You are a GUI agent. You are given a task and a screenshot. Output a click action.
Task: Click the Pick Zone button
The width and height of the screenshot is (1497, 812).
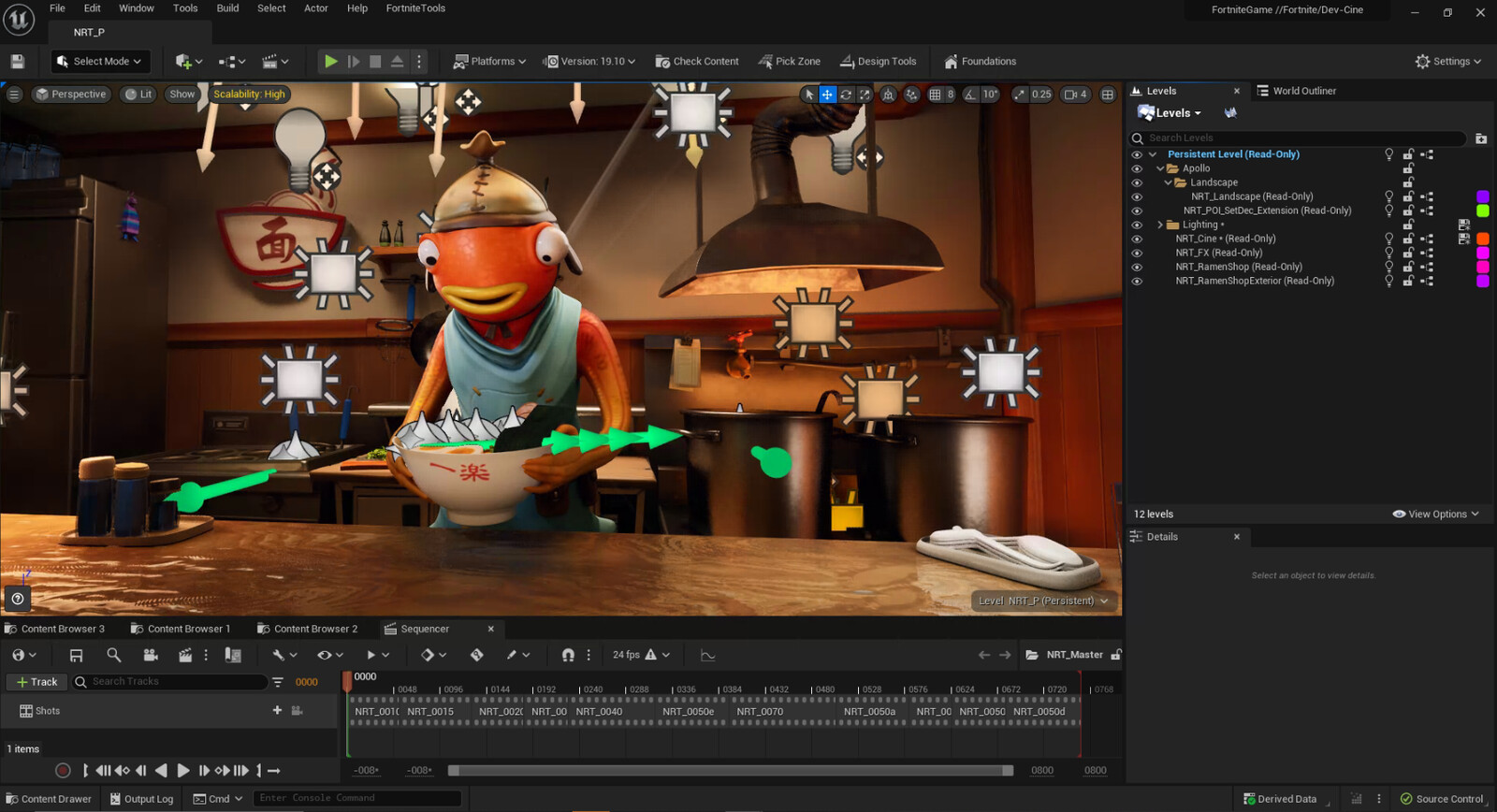[x=790, y=62]
